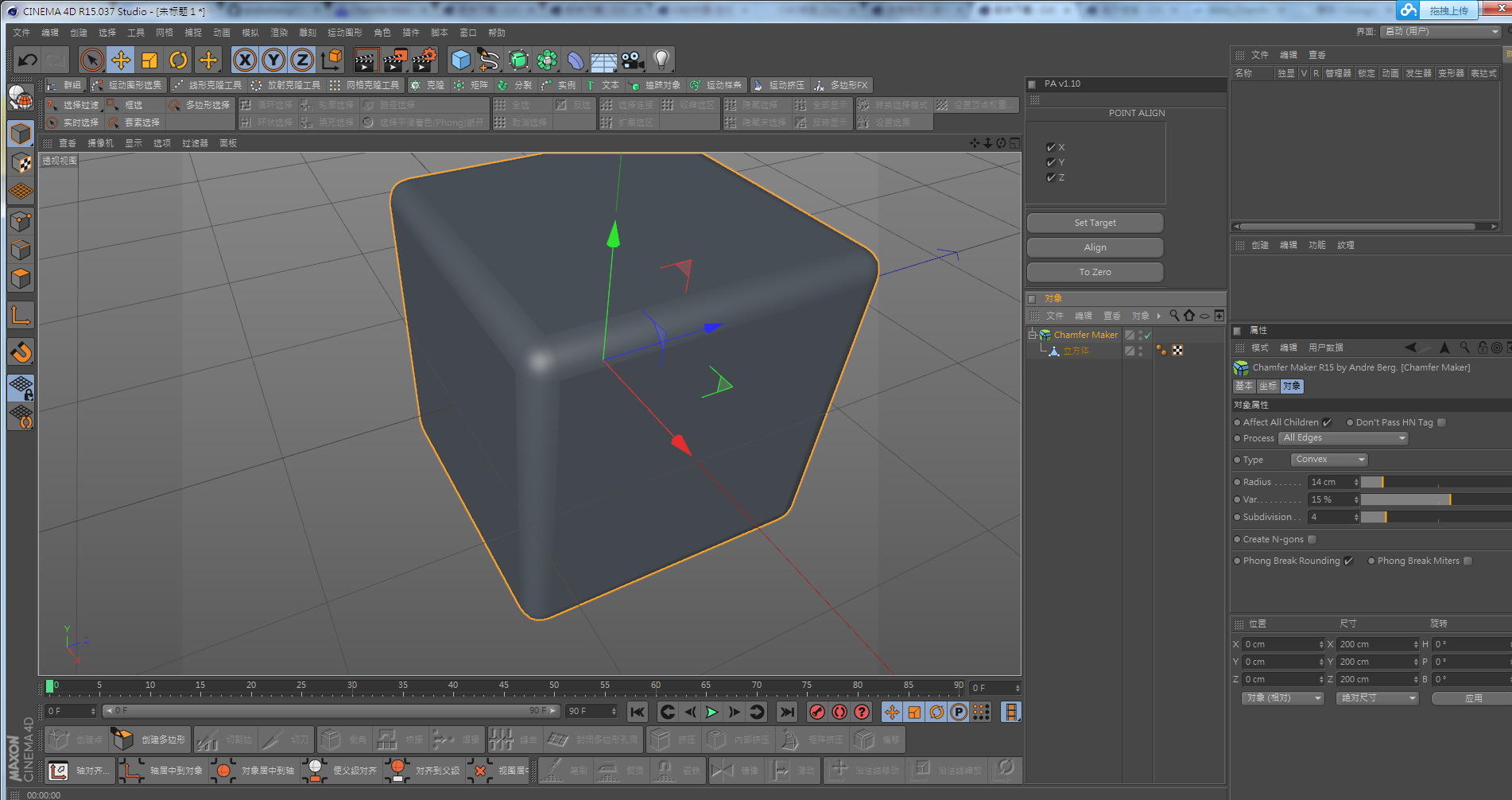The width and height of the screenshot is (1512, 800).
Task: Open the 渲染 menu
Action: coord(279,33)
